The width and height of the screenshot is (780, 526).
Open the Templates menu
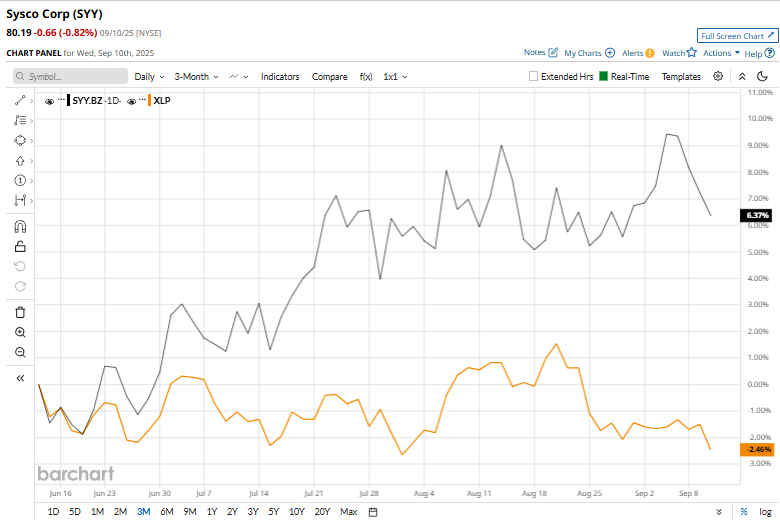coord(681,77)
